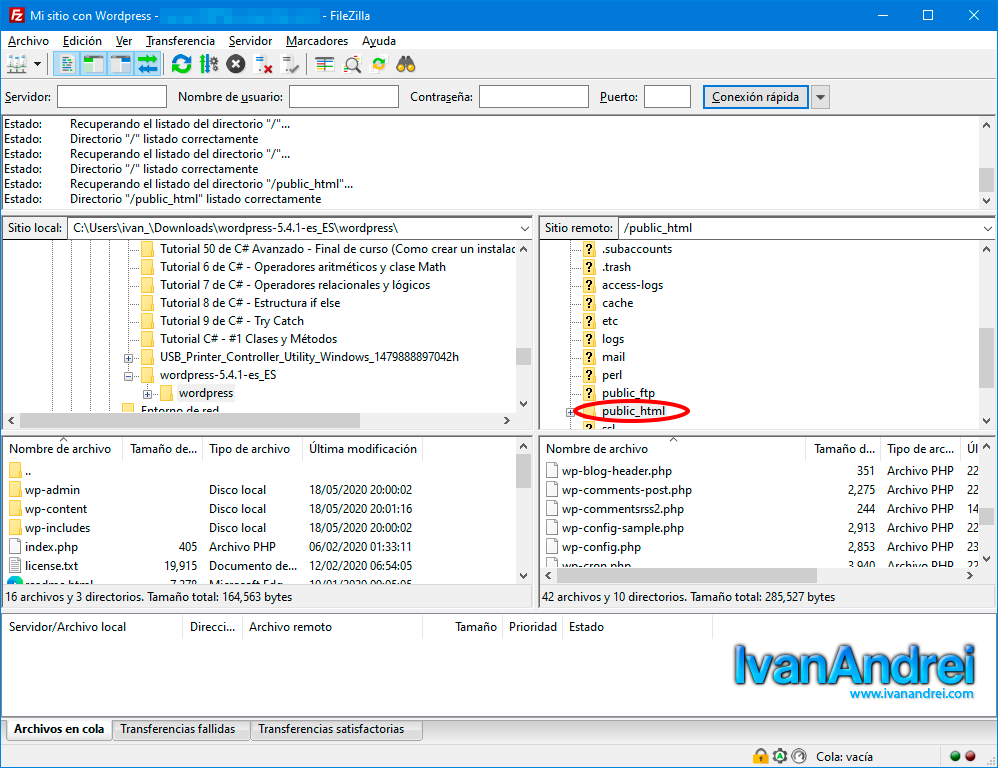The image size is (998, 768).
Task: Expand the local wordpress subfolder
Action: (x=148, y=394)
